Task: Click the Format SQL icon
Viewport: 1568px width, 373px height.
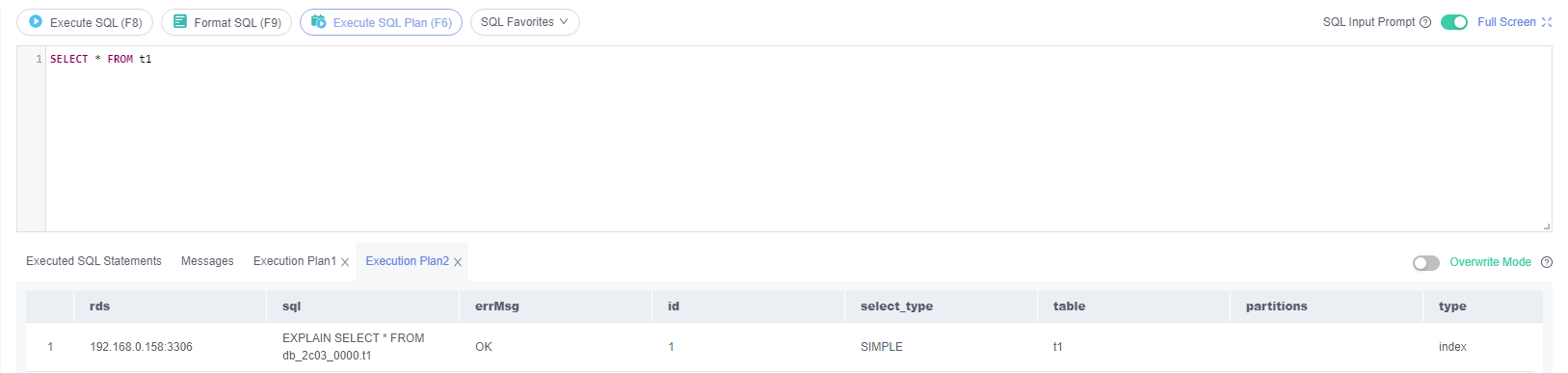Action: tap(180, 21)
